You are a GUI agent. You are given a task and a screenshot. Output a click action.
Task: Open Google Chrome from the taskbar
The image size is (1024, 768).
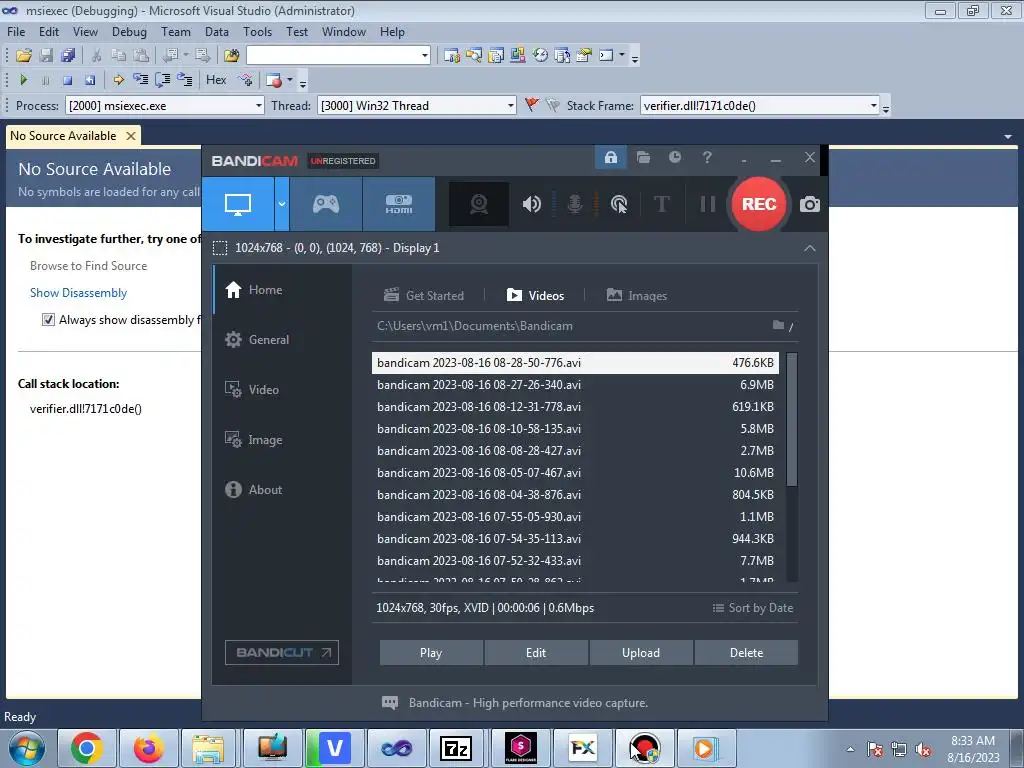[x=87, y=748]
